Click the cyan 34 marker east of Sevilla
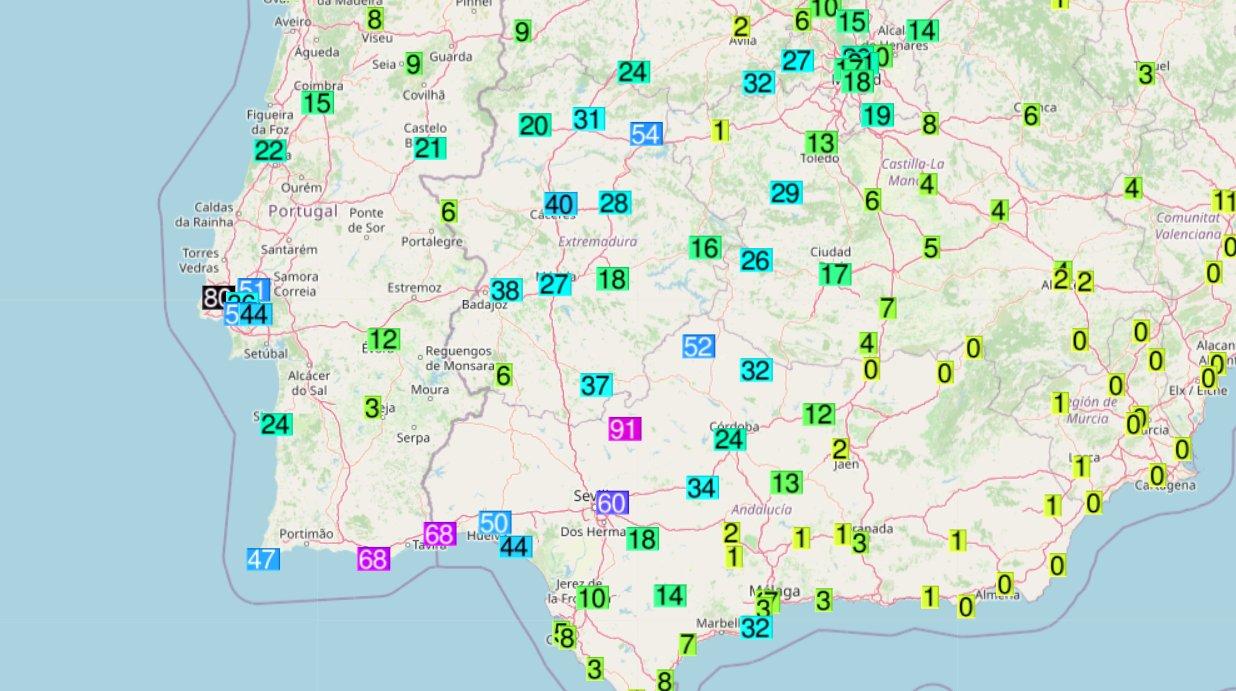 pos(702,488)
